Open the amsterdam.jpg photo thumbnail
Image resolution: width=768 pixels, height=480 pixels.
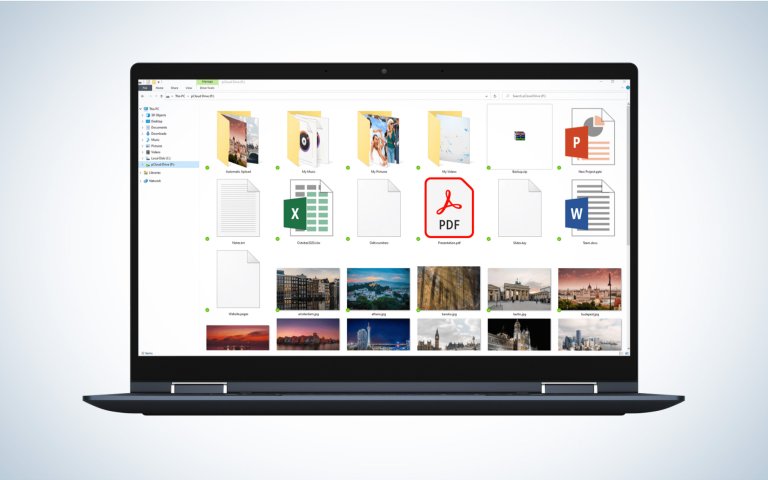point(308,288)
